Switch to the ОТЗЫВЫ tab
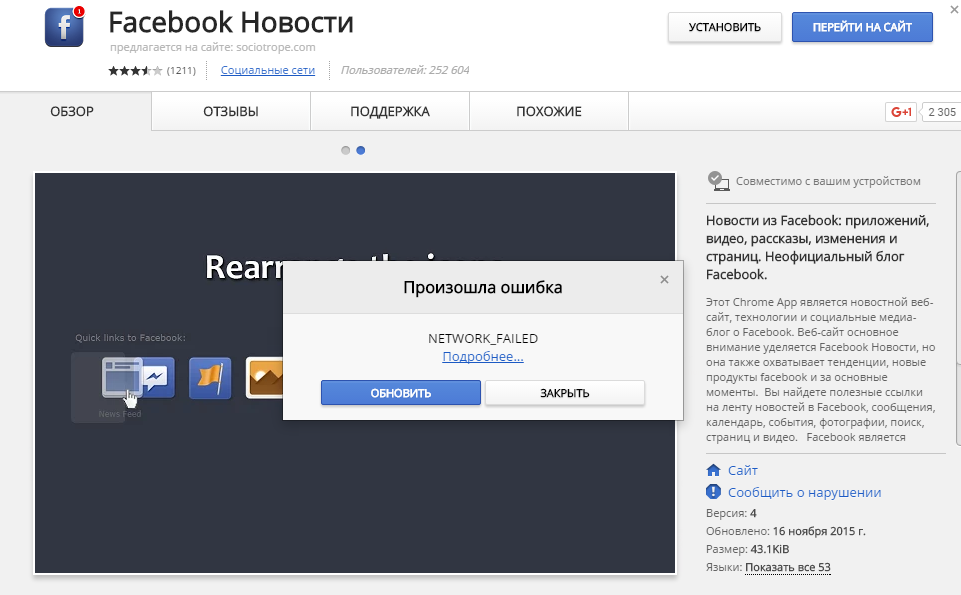This screenshot has width=961, height=595. pos(231,112)
